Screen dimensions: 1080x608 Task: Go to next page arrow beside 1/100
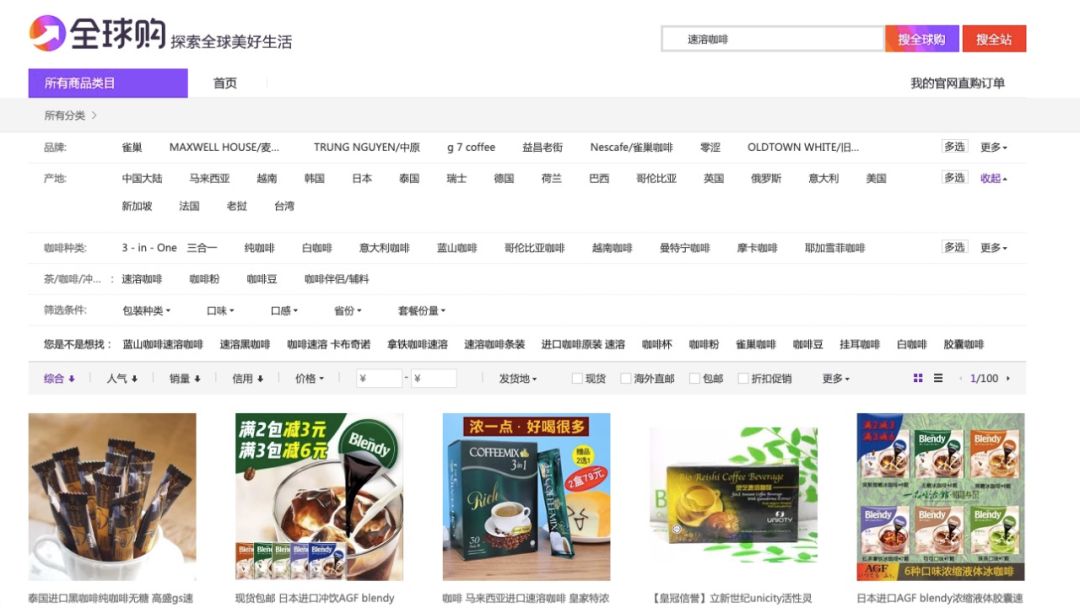tap(1008, 378)
